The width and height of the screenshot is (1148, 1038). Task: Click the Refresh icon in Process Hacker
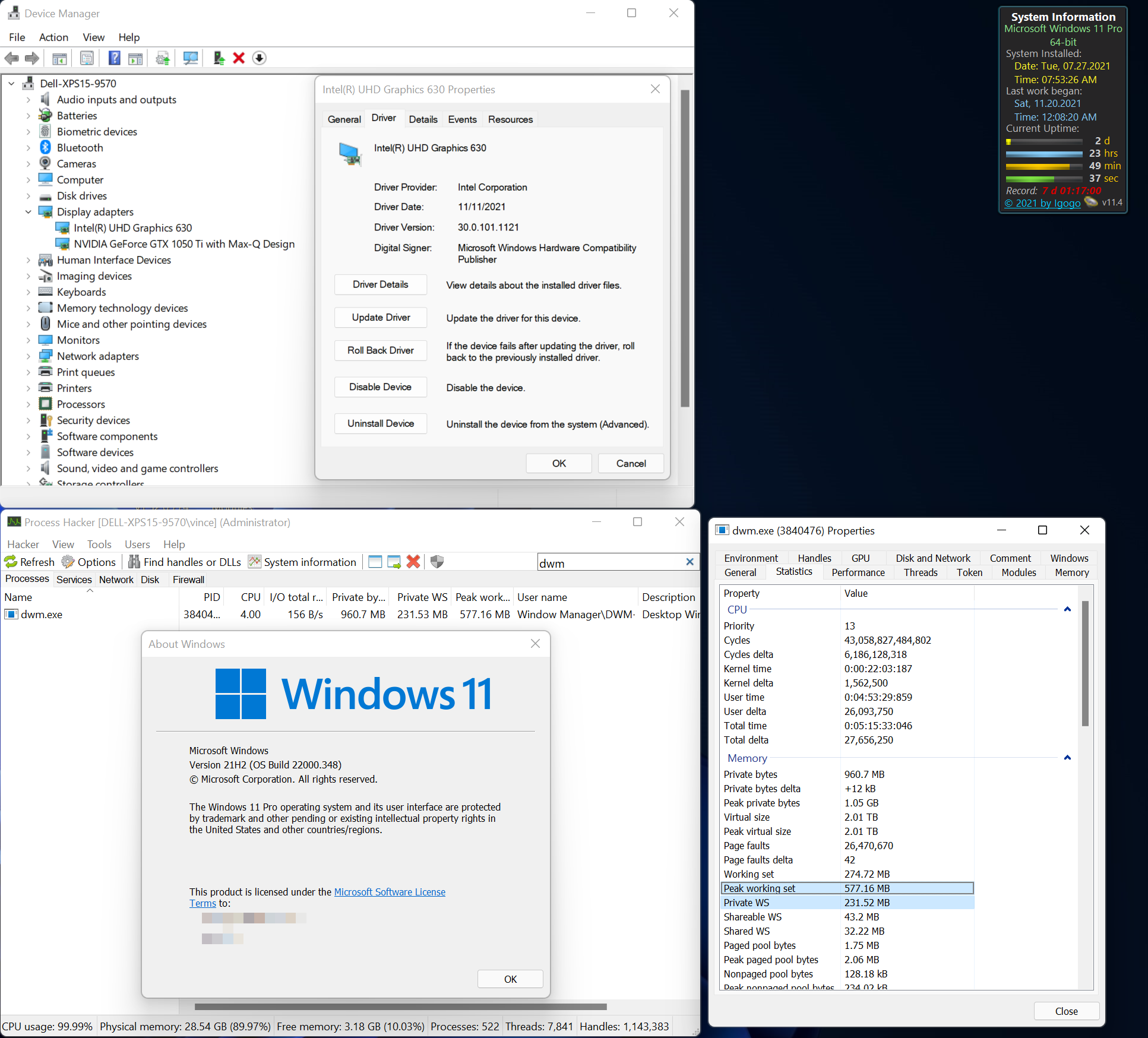11,562
